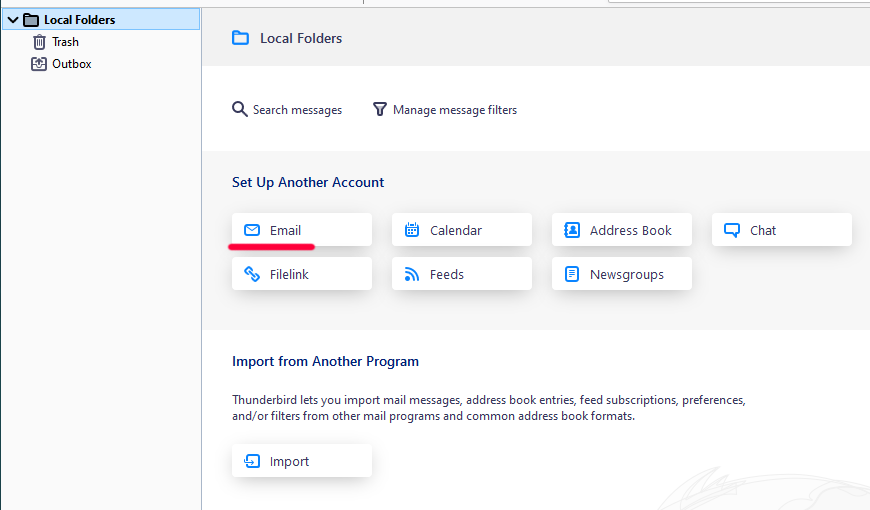
Task: Open Manage message filters
Action: 455,110
